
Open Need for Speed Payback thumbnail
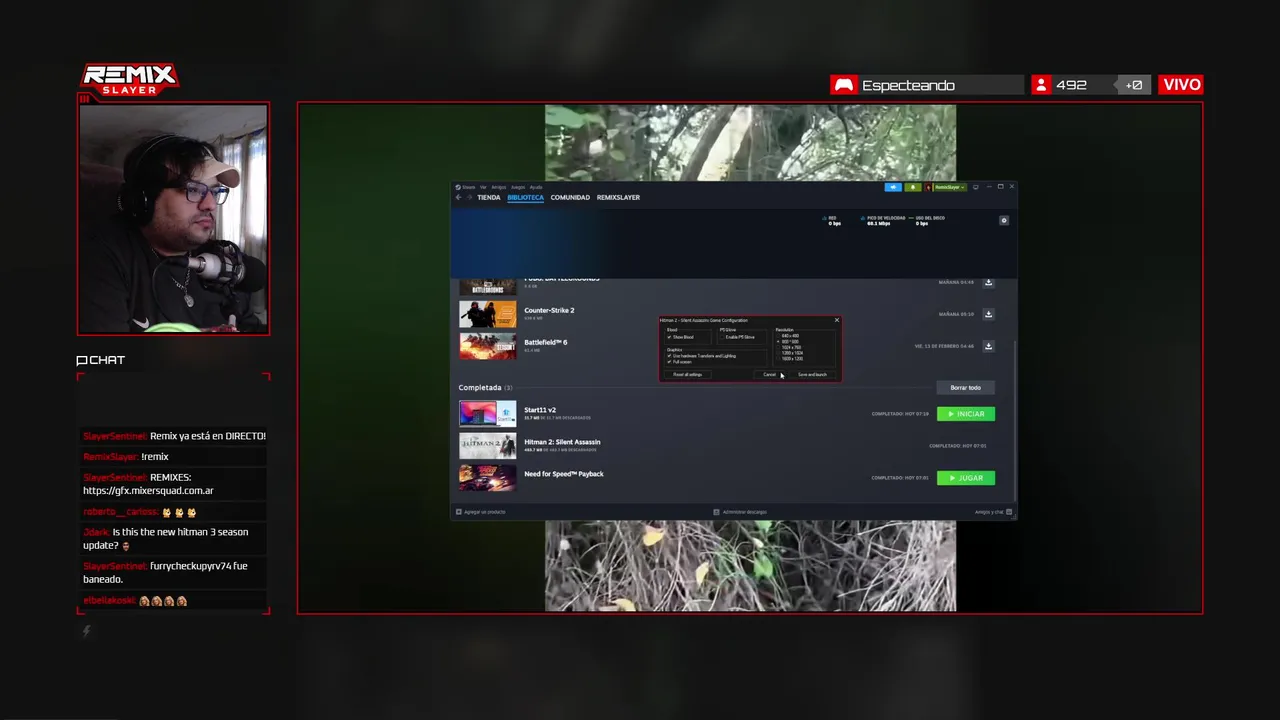(488, 478)
